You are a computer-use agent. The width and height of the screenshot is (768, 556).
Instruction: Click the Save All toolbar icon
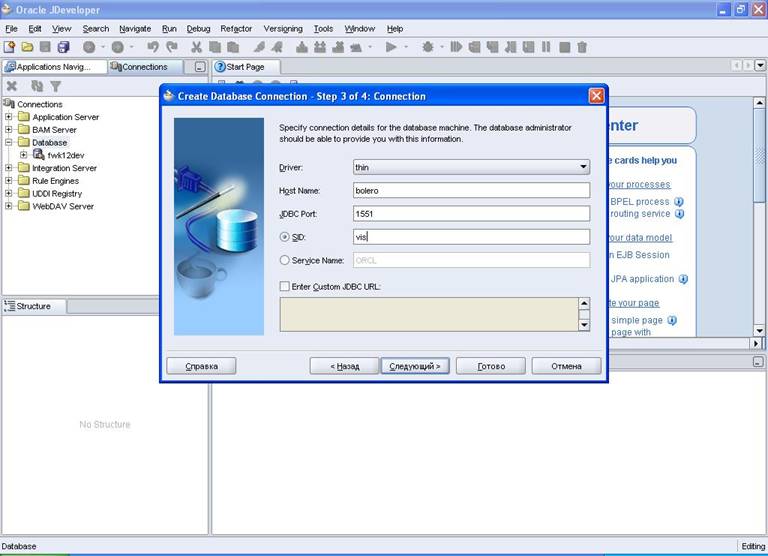[64, 47]
